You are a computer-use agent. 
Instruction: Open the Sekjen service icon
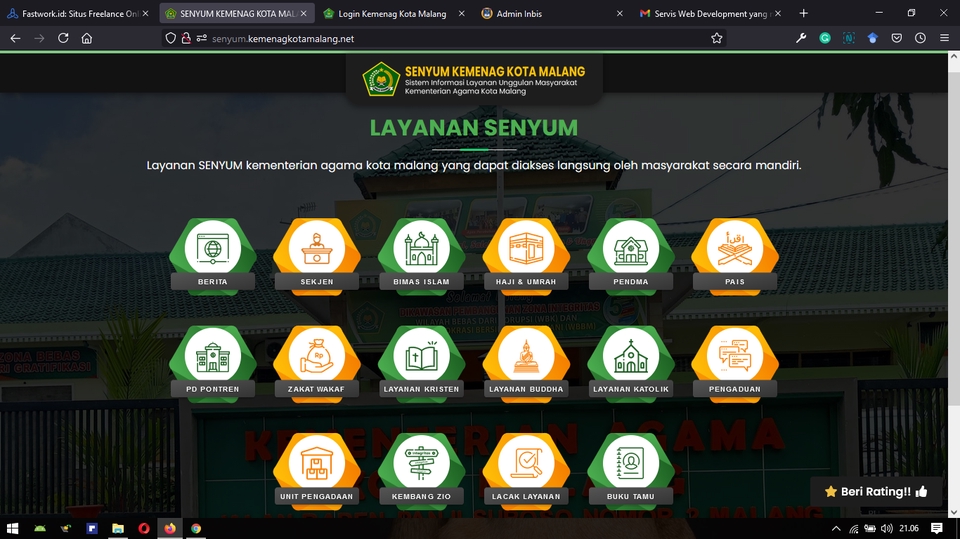point(317,256)
